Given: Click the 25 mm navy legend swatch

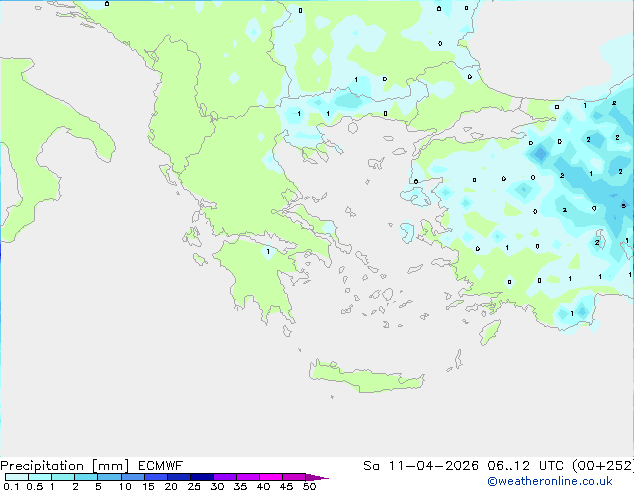Looking at the screenshot, I should pyautogui.click(x=201, y=477).
